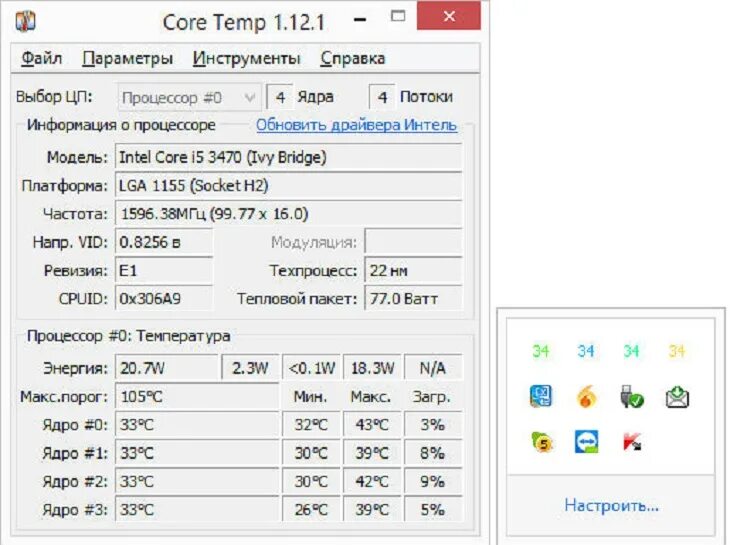Click the green 34 temperature tray icon
The image size is (730, 545).
coord(541,351)
